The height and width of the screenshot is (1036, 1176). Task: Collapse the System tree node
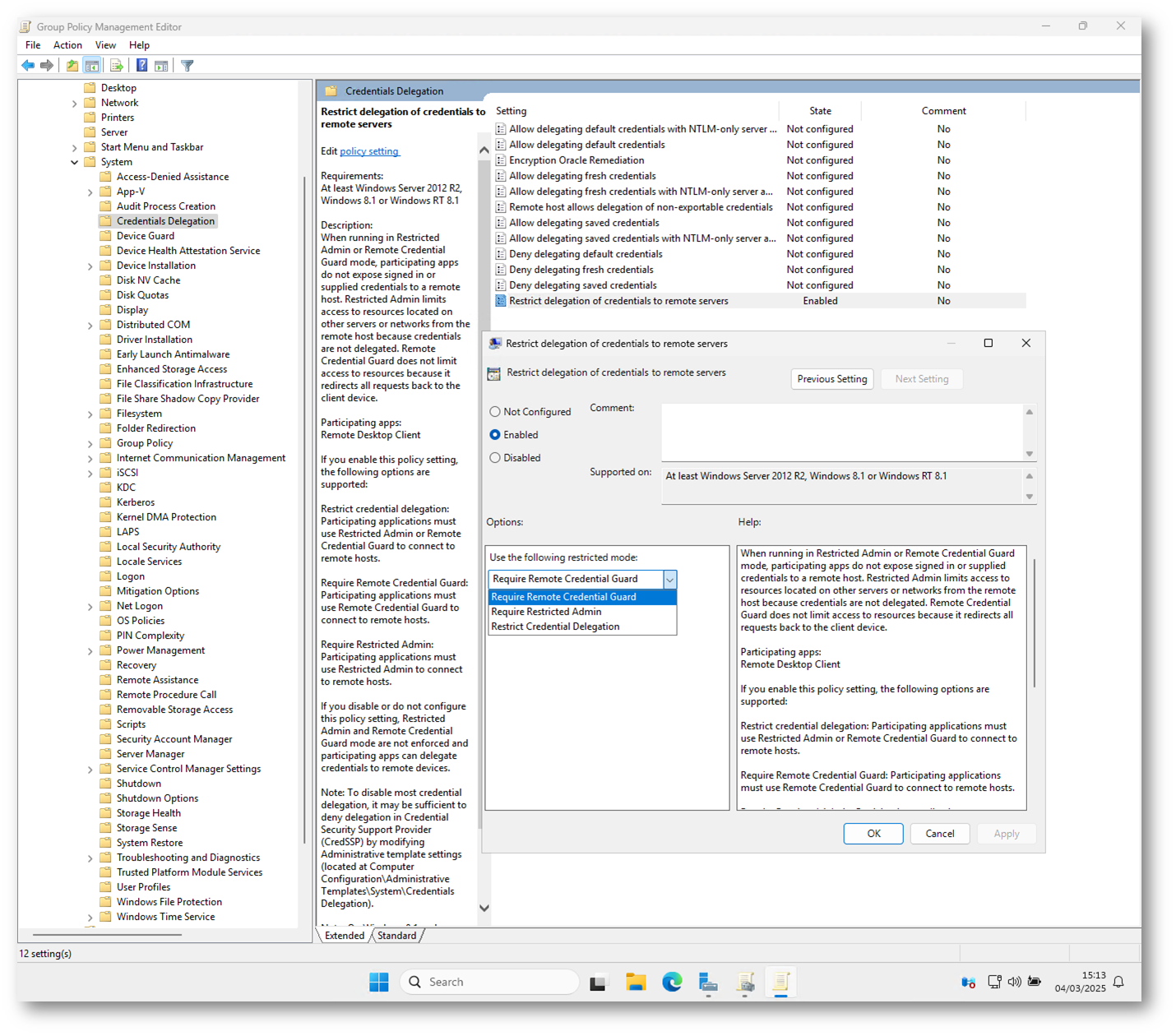[x=75, y=162]
